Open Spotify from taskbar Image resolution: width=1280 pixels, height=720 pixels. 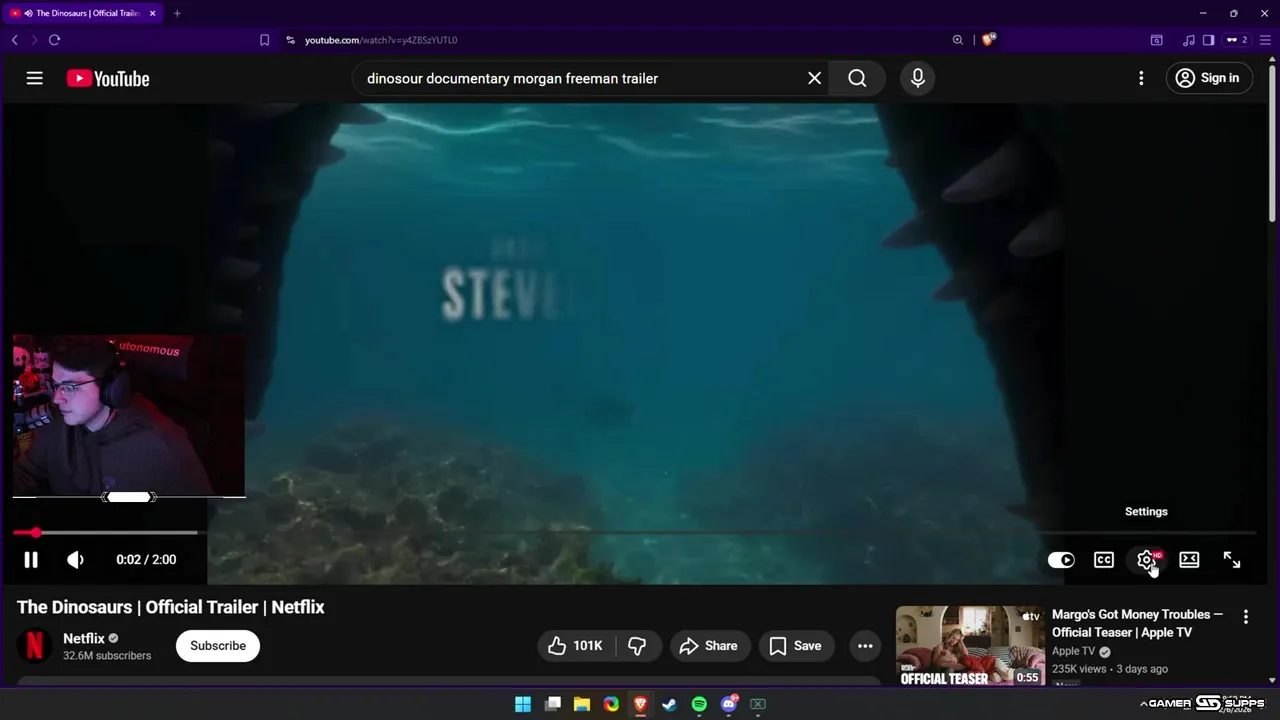tap(699, 704)
